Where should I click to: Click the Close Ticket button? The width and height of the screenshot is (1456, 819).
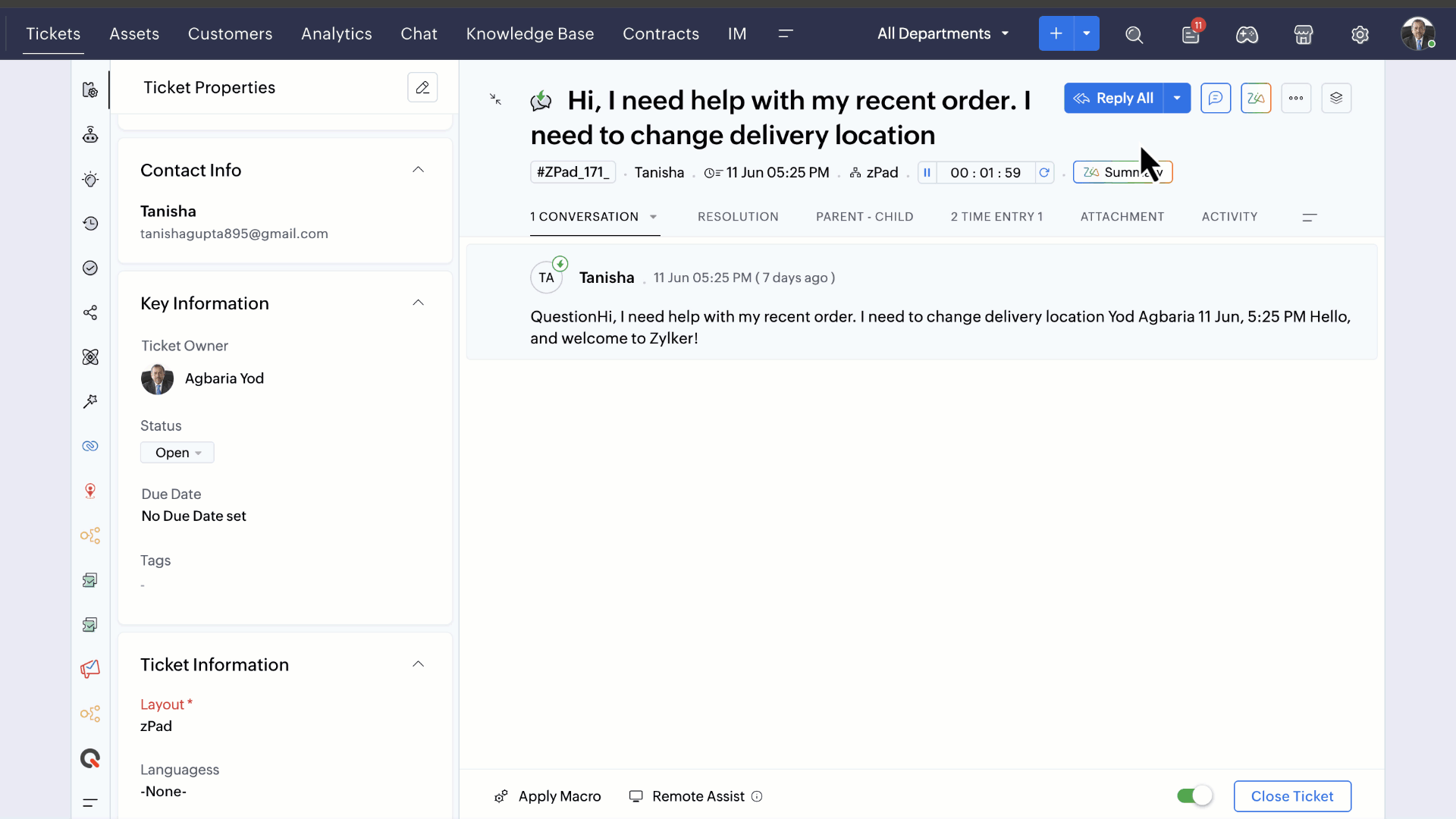1291,796
